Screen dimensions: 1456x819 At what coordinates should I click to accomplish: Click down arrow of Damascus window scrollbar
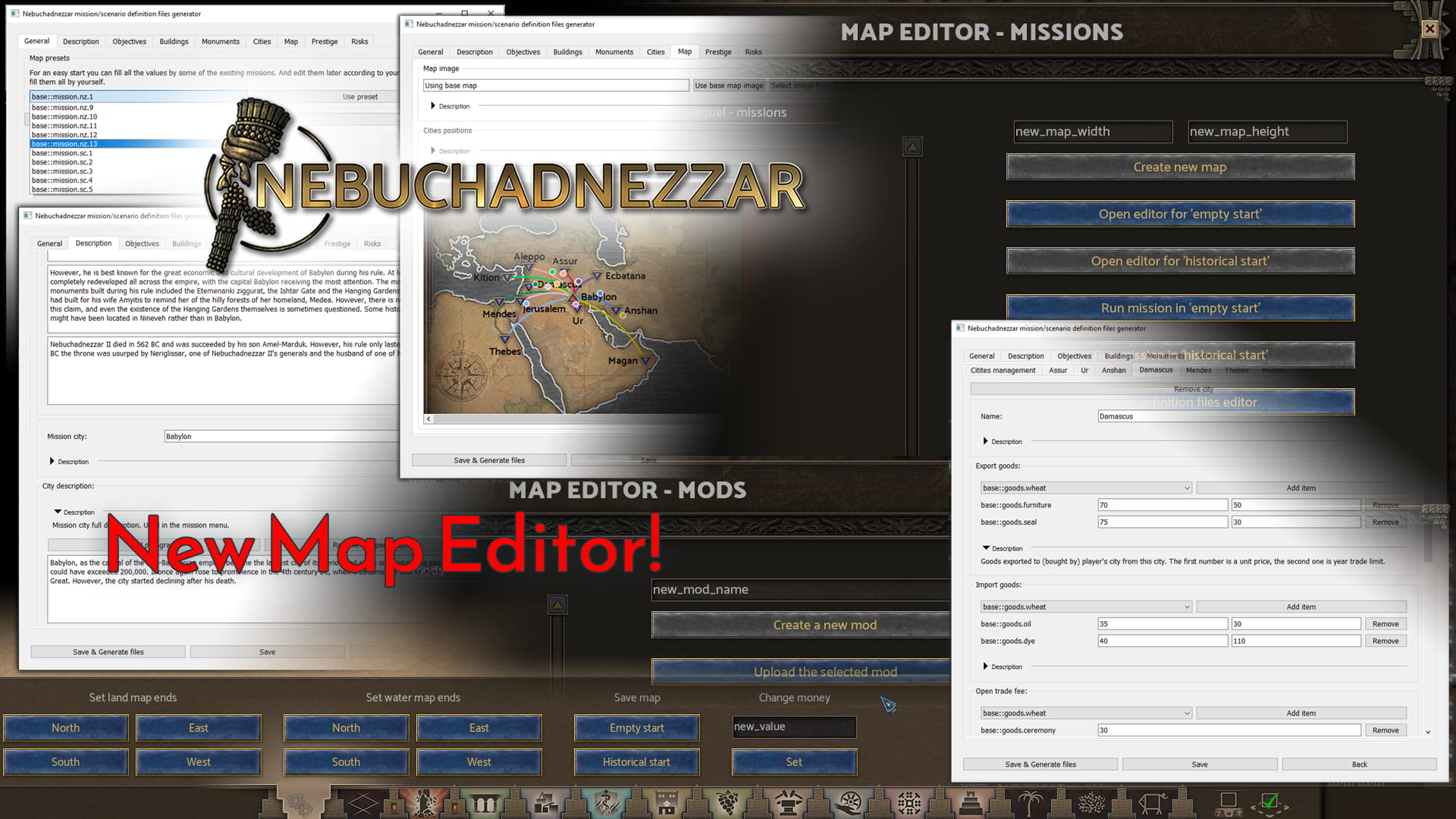(x=1428, y=733)
